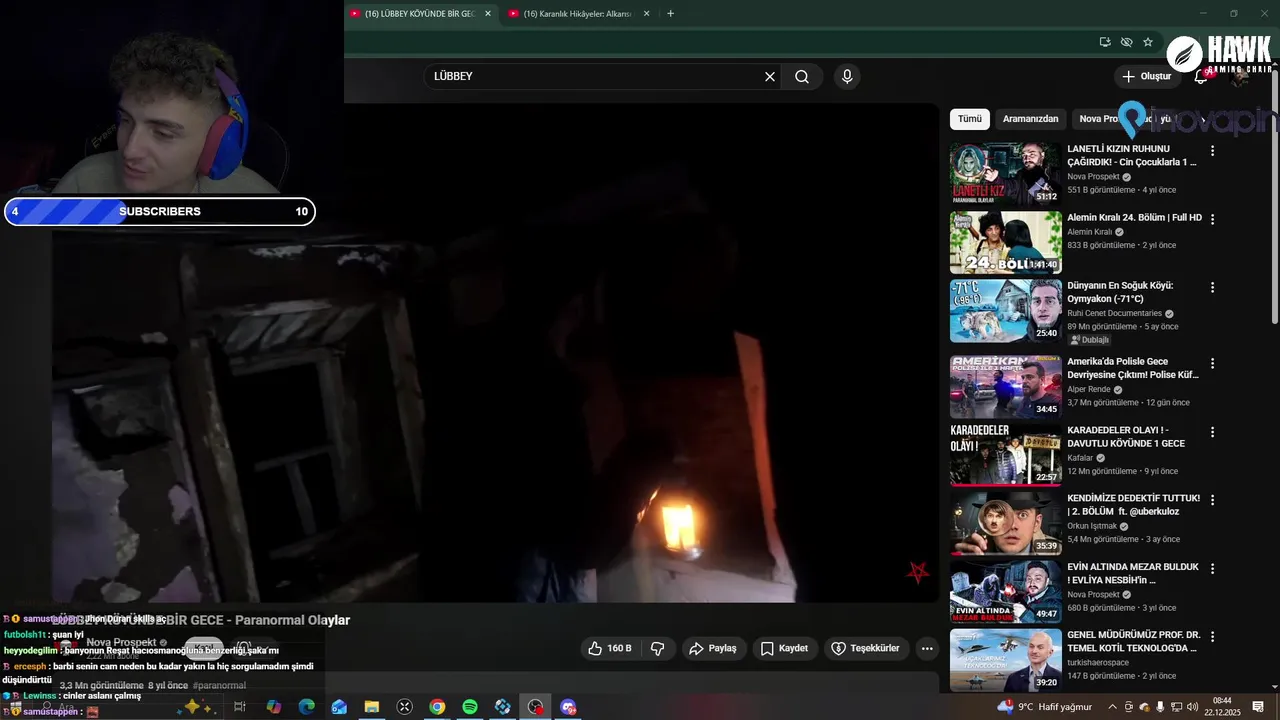Screen dimensions: 1280x720
Task: Open LANETLİ KIZIN RUHUNU video thumbnail
Action: pos(1005,174)
